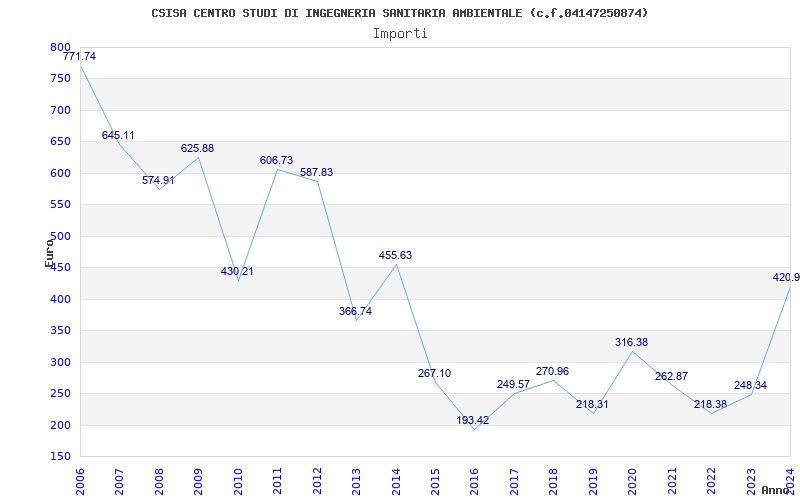This screenshot has width=800, height=500.
Task: Select the 218.31 data label
Action: (x=592, y=405)
